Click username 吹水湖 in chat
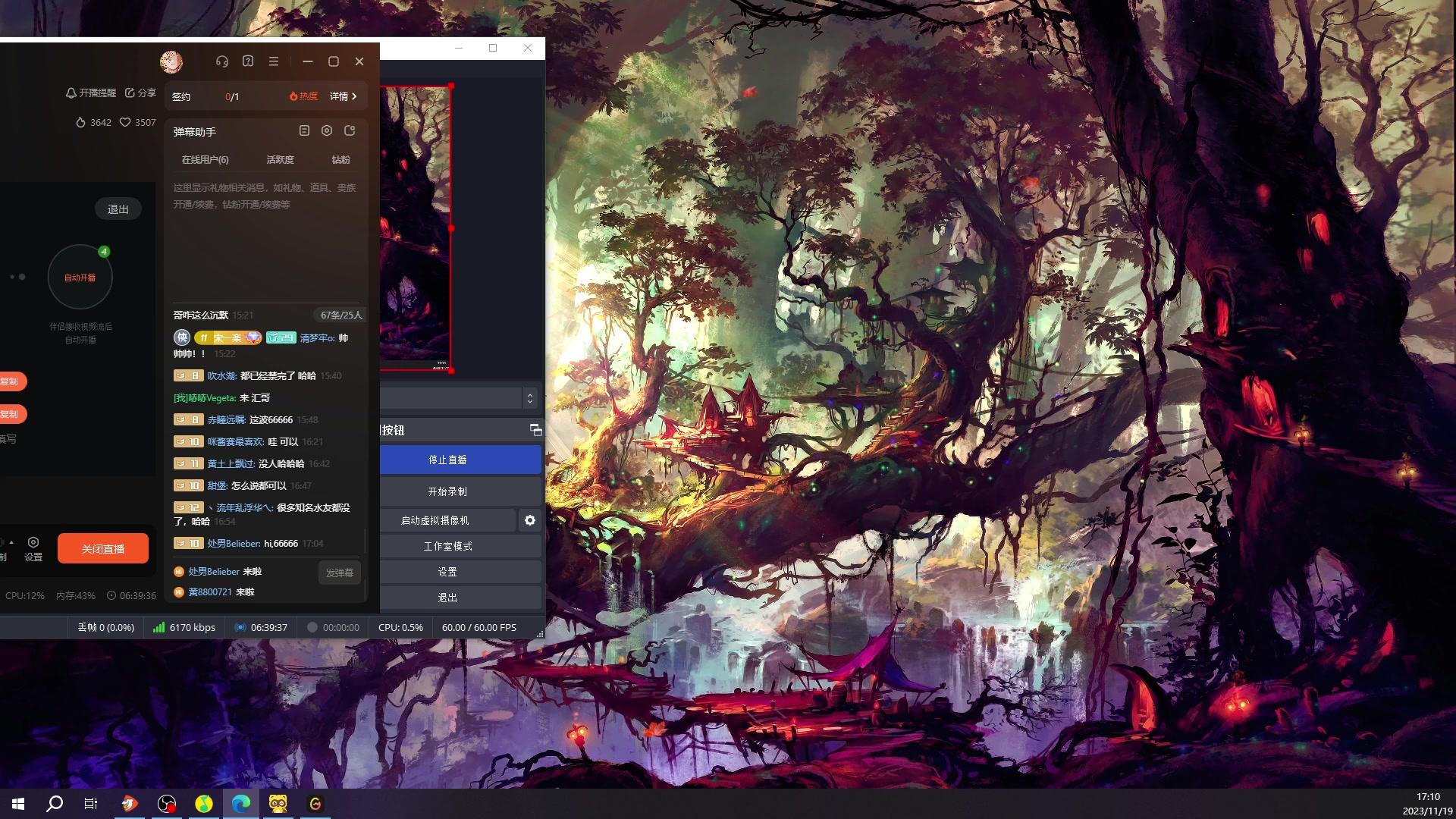 [222, 375]
